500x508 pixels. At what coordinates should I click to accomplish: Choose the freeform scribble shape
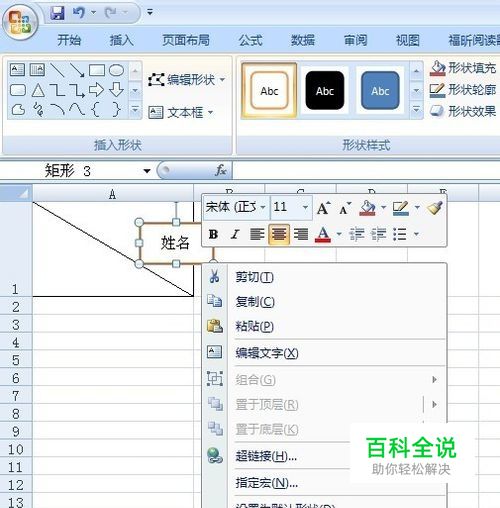click(39, 109)
